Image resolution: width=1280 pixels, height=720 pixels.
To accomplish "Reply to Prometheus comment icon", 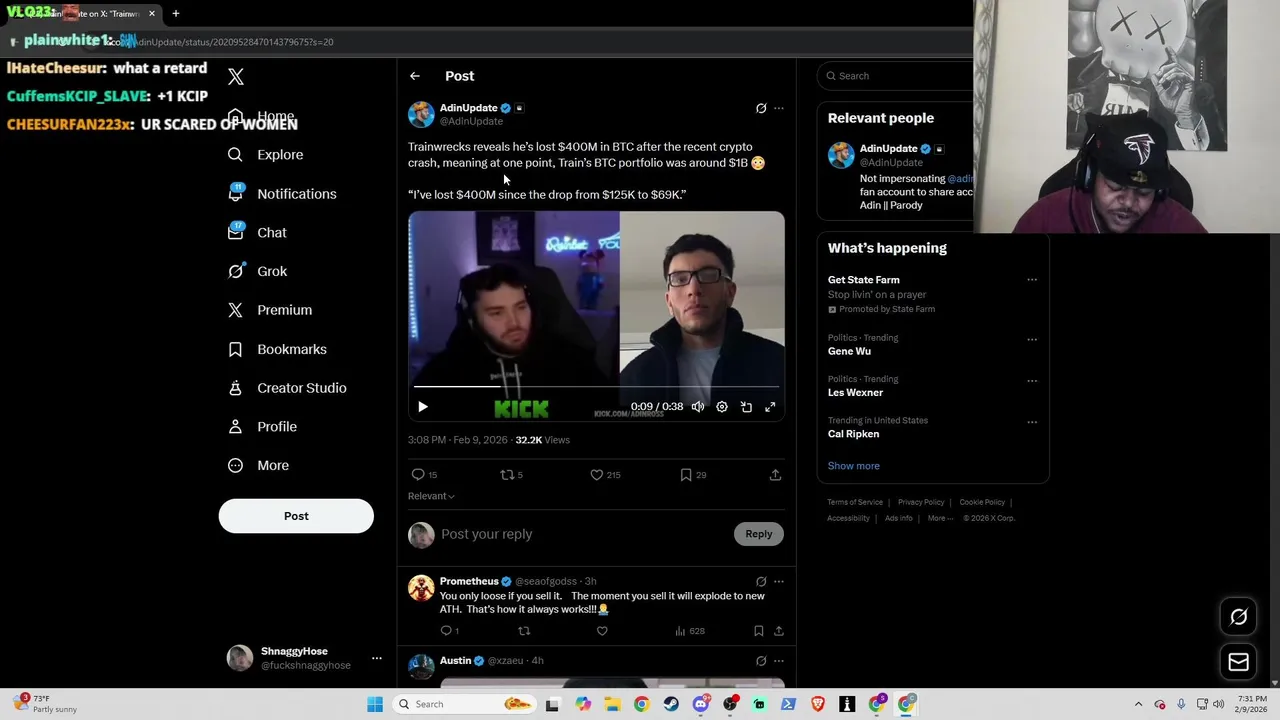I will pos(449,631).
